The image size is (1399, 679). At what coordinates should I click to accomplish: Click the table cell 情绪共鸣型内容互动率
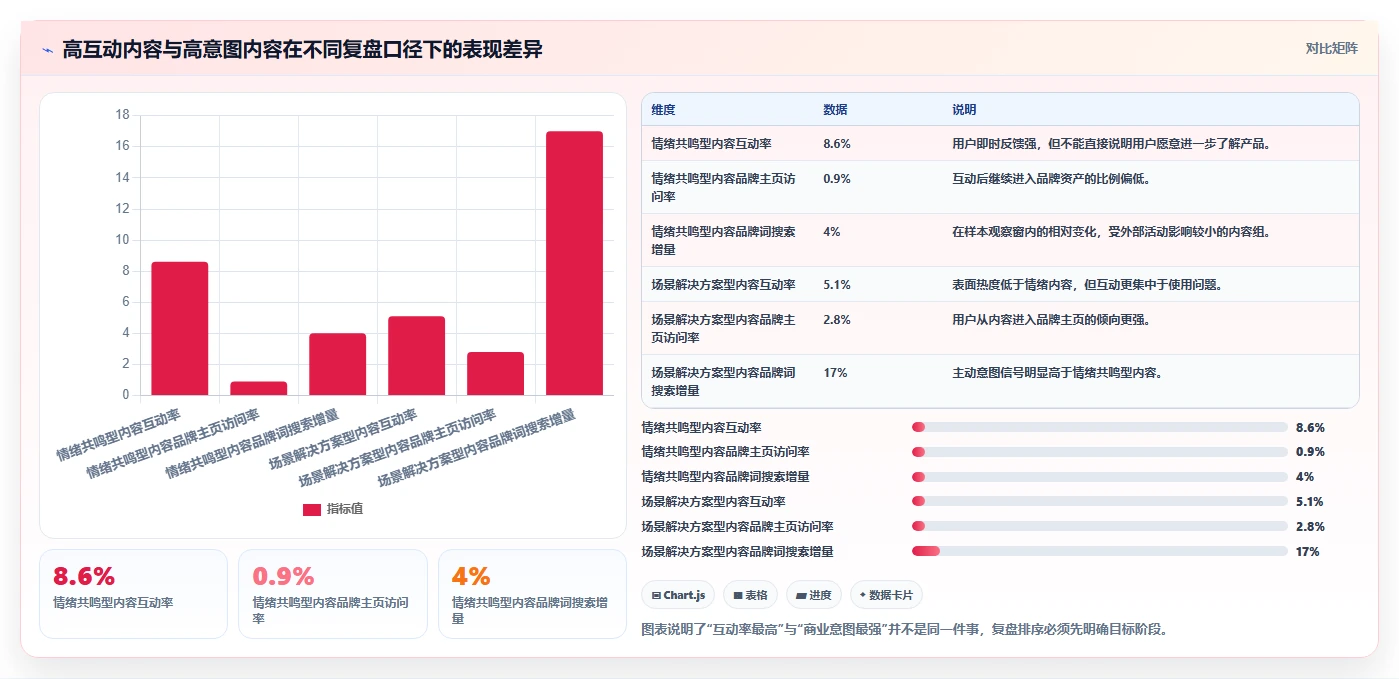point(711,144)
